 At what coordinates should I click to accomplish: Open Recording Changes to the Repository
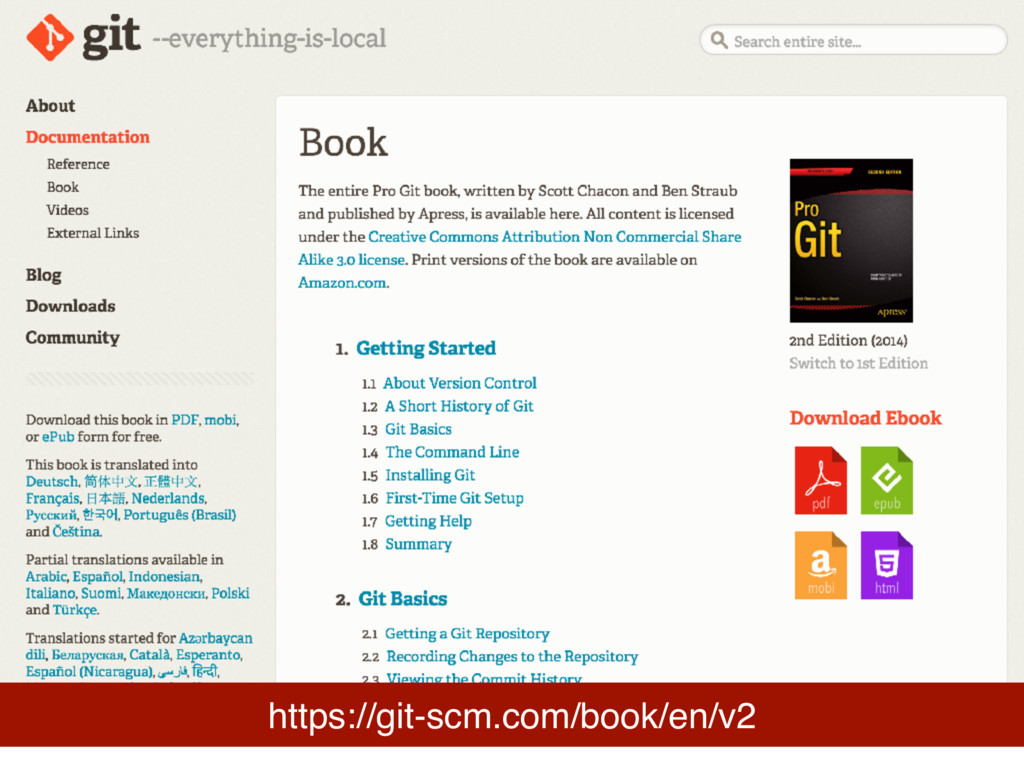(512, 656)
